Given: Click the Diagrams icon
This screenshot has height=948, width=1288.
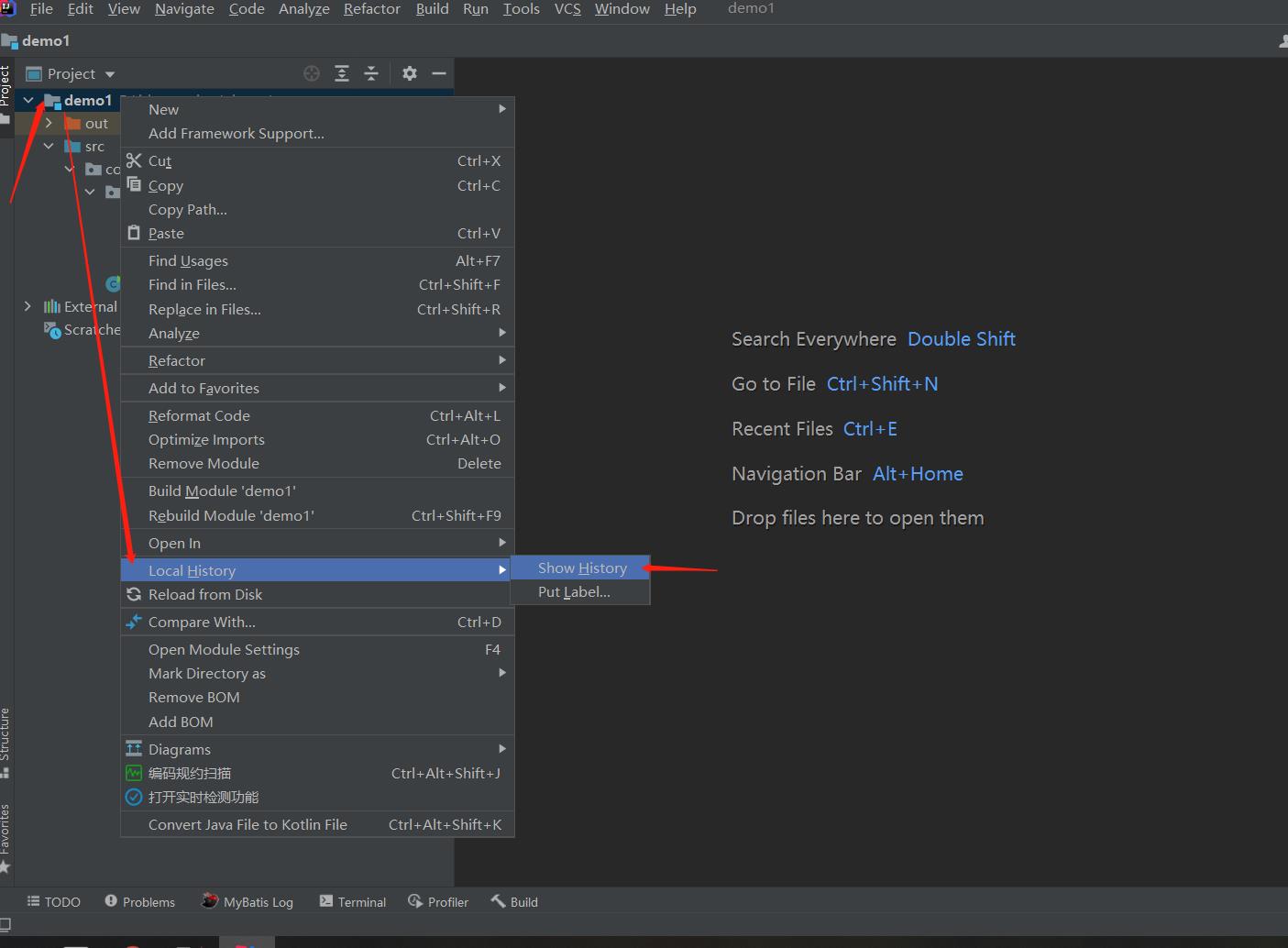Looking at the screenshot, I should coord(134,749).
